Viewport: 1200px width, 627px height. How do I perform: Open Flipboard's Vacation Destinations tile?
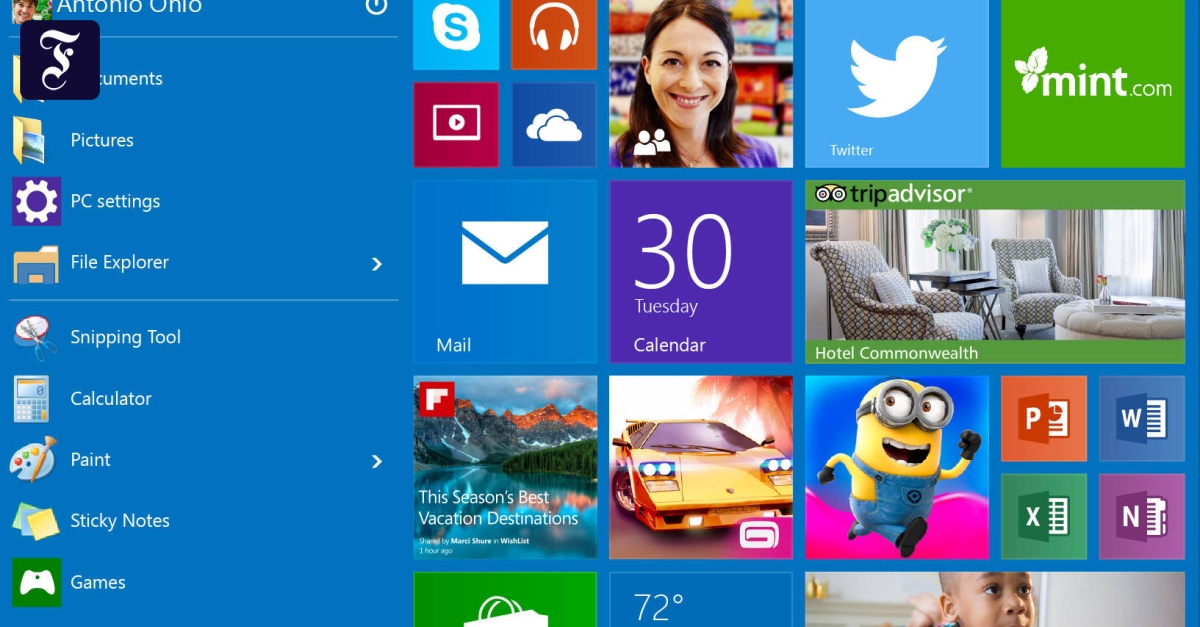(x=505, y=467)
